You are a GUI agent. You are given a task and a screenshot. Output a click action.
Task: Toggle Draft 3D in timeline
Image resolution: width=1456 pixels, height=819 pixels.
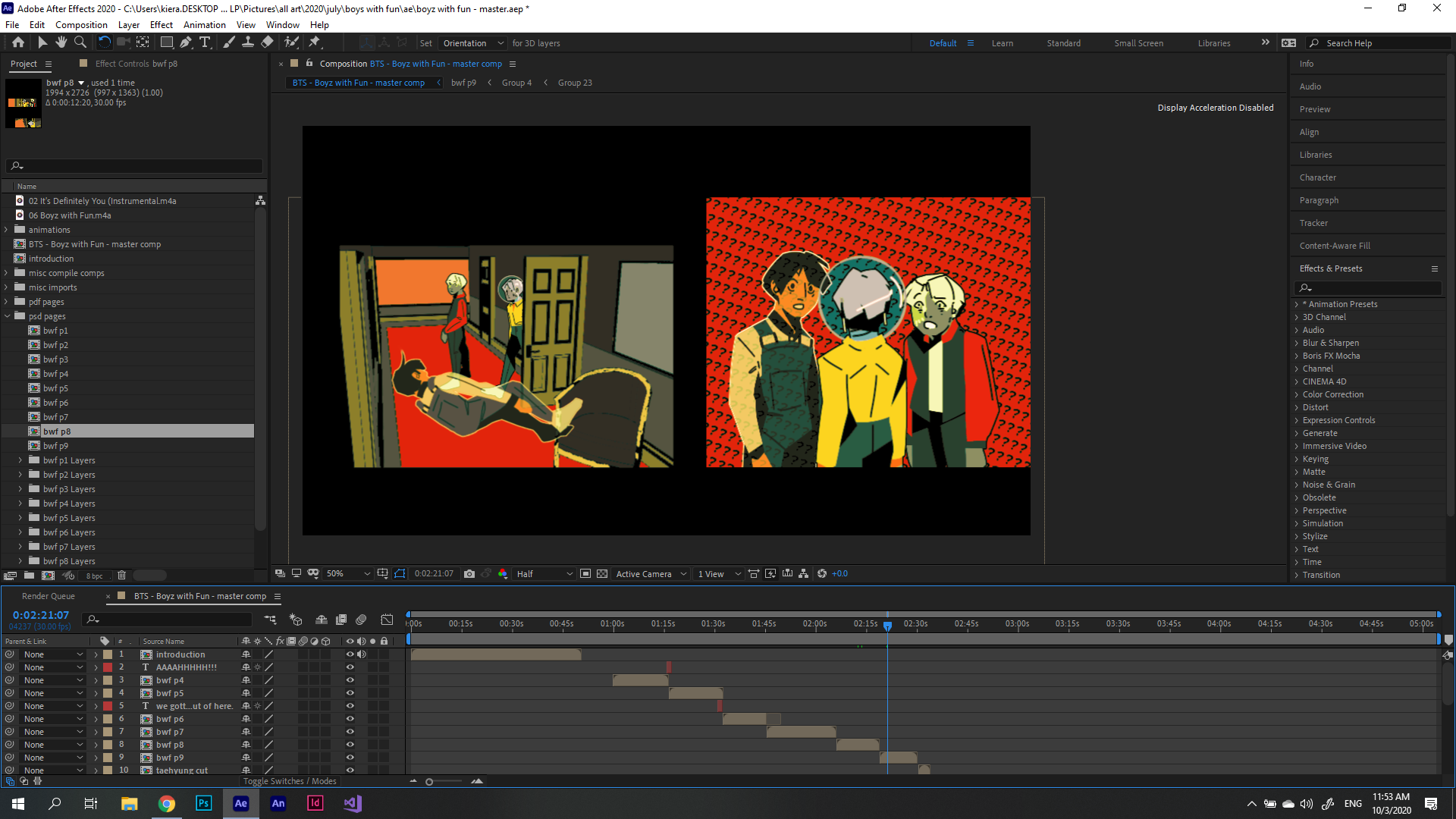[296, 620]
